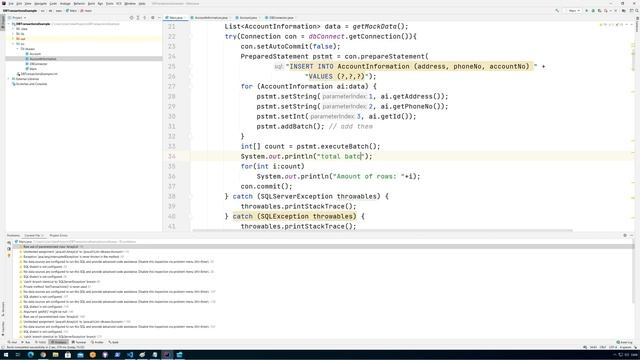Open the Refactor menu
Image resolution: width=640 pixels, height=360 pixels.
pyautogui.click(x=79, y=4)
